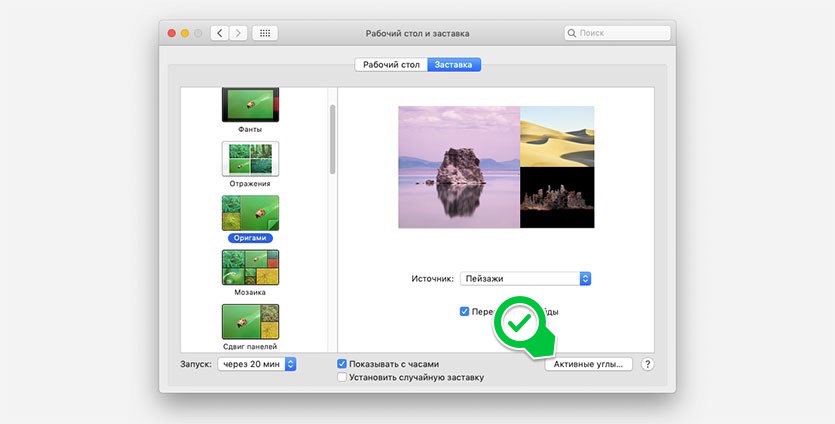Click the forward navigation arrow
Screen dimensions: 835x424
click(x=238, y=33)
